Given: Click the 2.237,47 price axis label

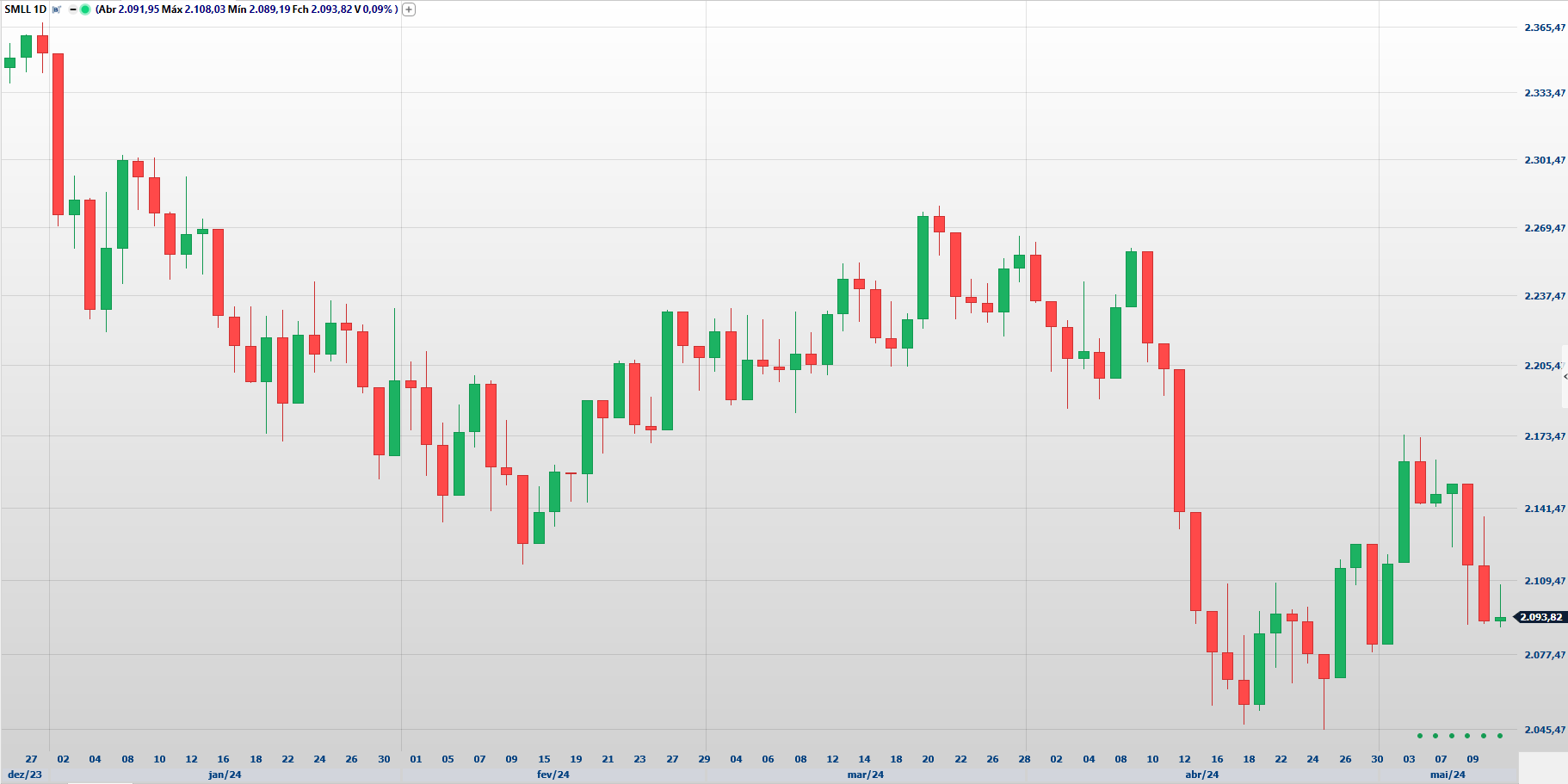Looking at the screenshot, I should (x=1545, y=296).
